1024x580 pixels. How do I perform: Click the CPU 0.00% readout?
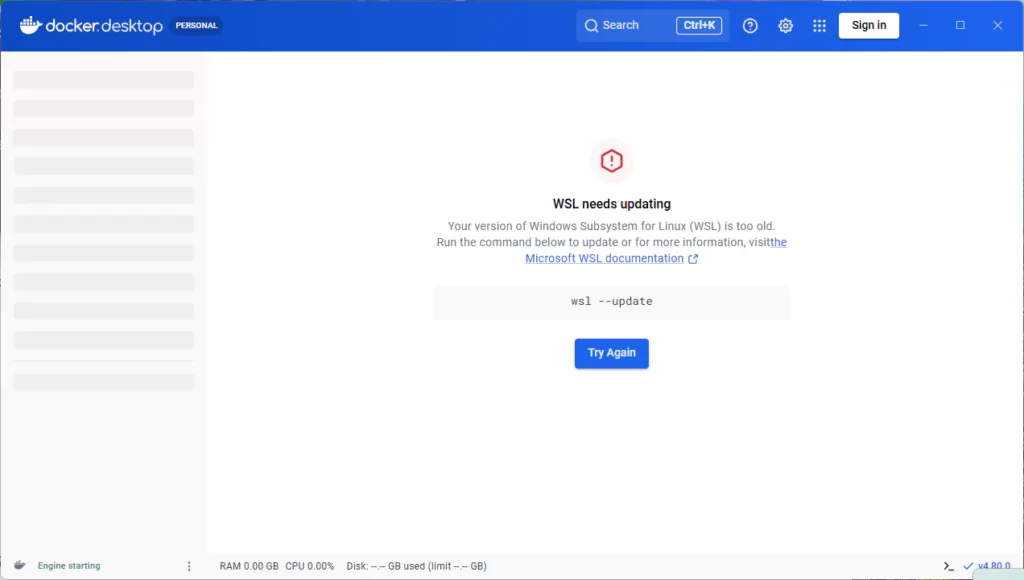tap(310, 566)
